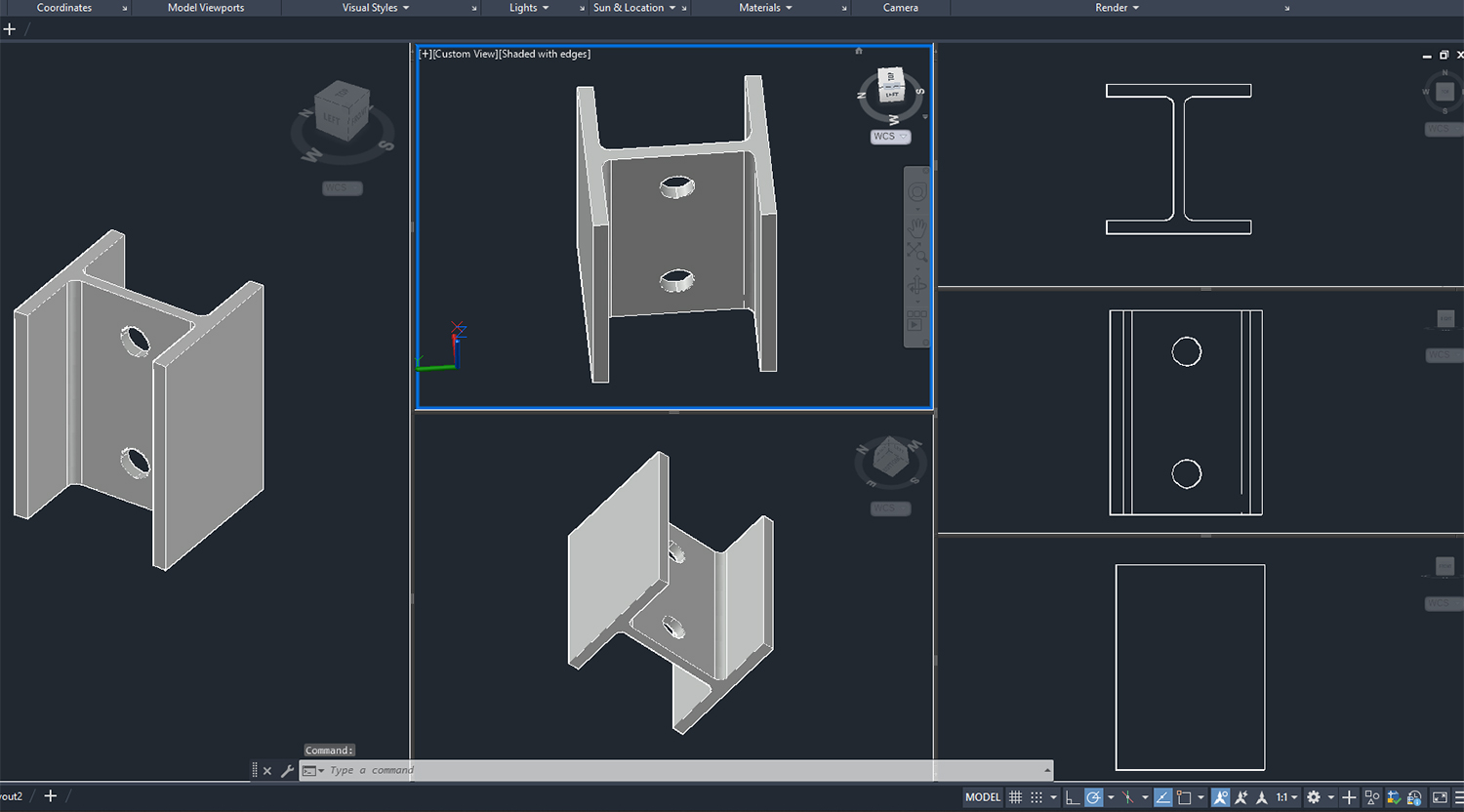This screenshot has width=1464, height=812.
Task: Enable annotation visibility in status bar
Action: coord(1220,797)
